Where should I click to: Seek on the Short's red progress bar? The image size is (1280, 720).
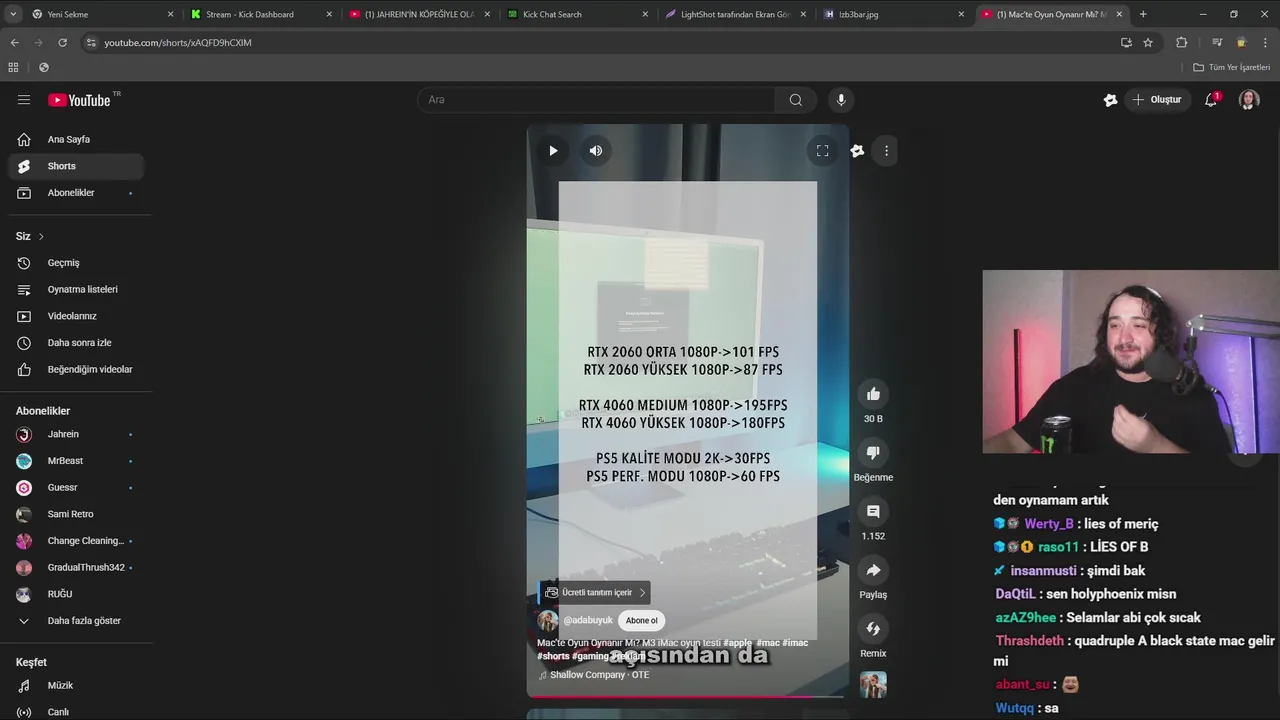(687, 696)
